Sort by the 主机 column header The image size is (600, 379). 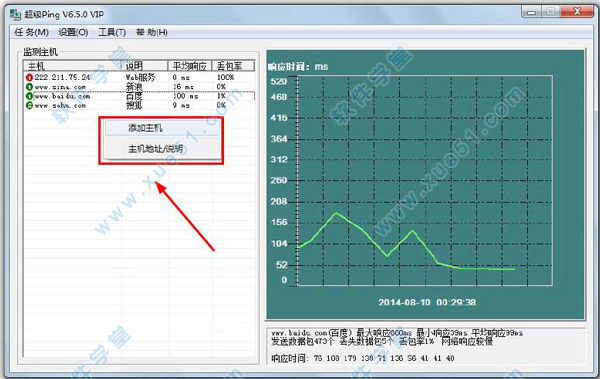tap(73, 66)
